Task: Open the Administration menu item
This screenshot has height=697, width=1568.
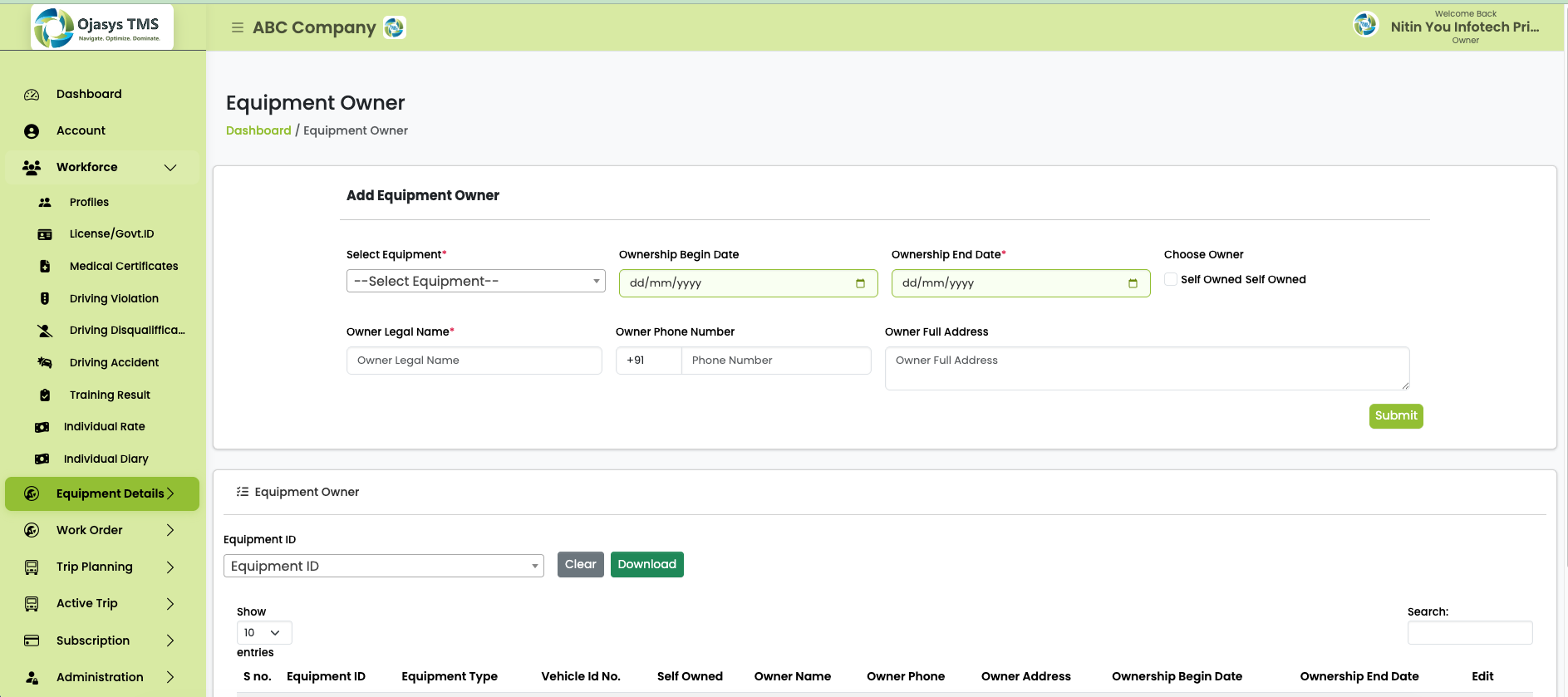Action: click(102, 677)
